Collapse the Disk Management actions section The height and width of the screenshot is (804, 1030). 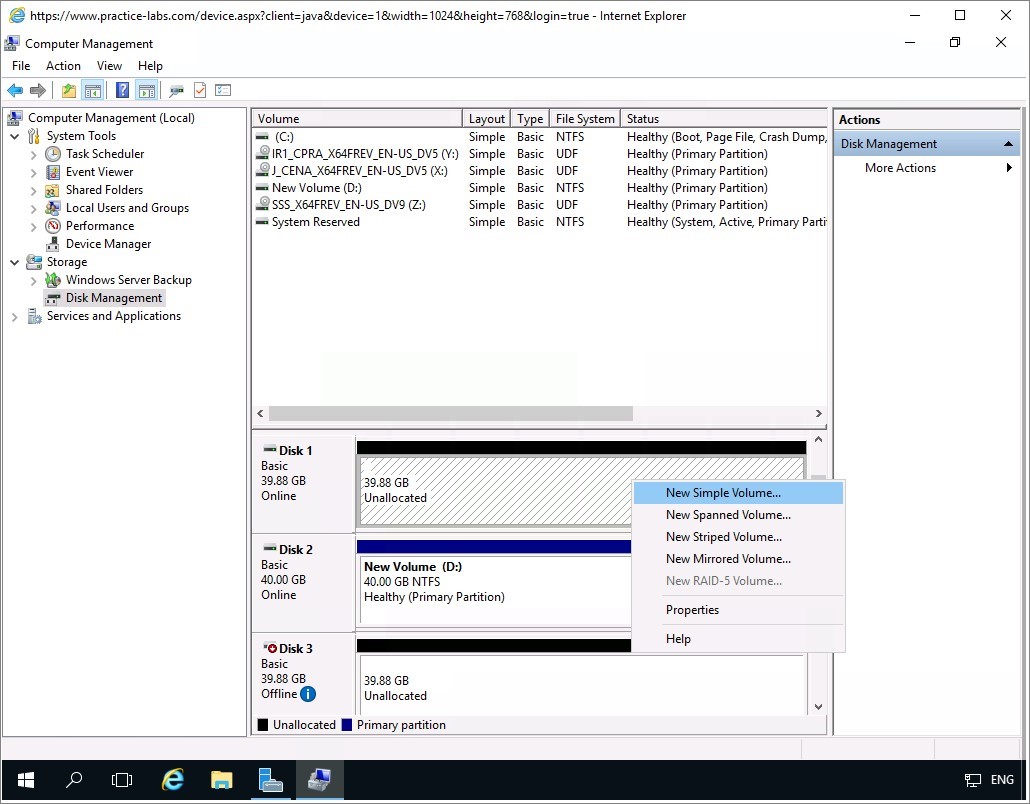tap(1008, 144)
